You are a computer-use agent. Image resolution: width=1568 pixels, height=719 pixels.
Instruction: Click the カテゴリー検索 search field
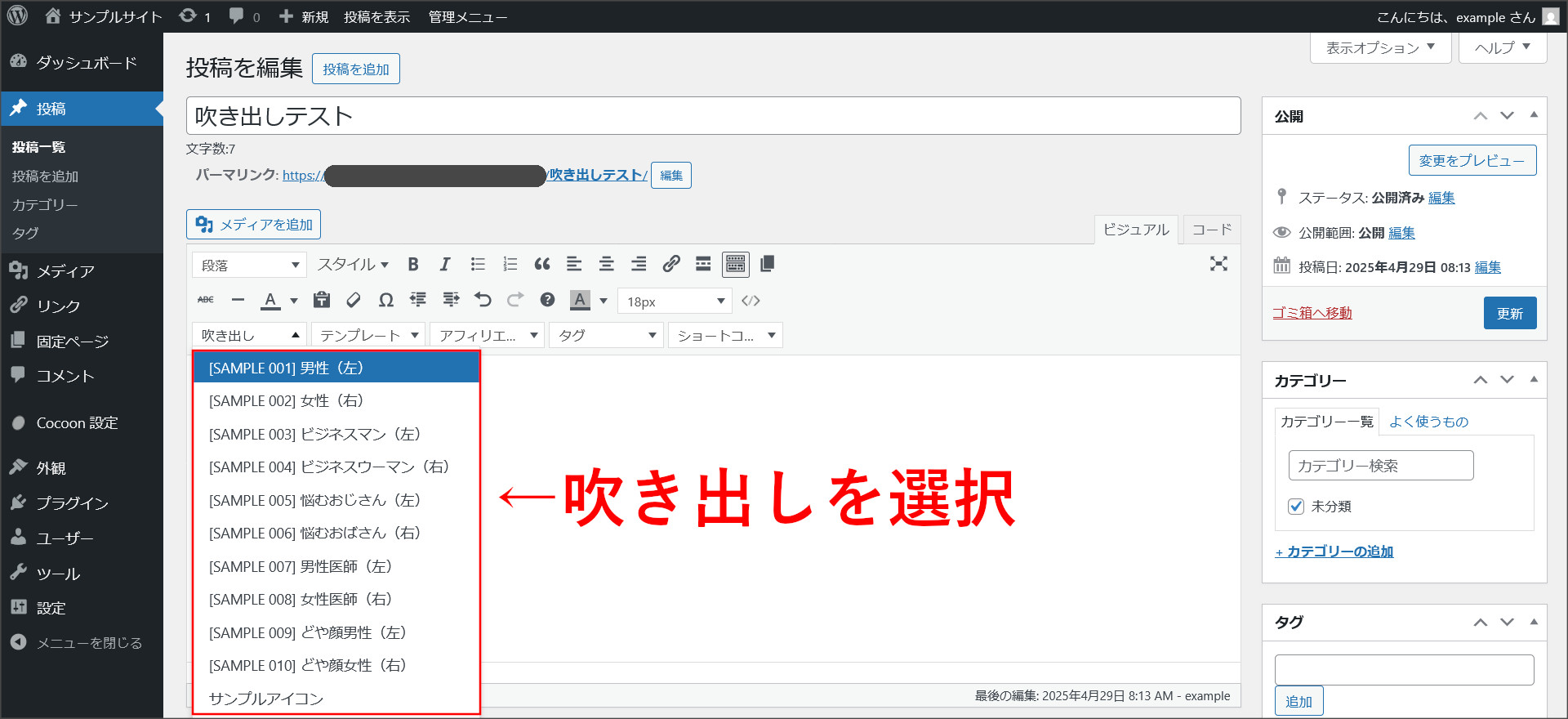(1380, 466)
